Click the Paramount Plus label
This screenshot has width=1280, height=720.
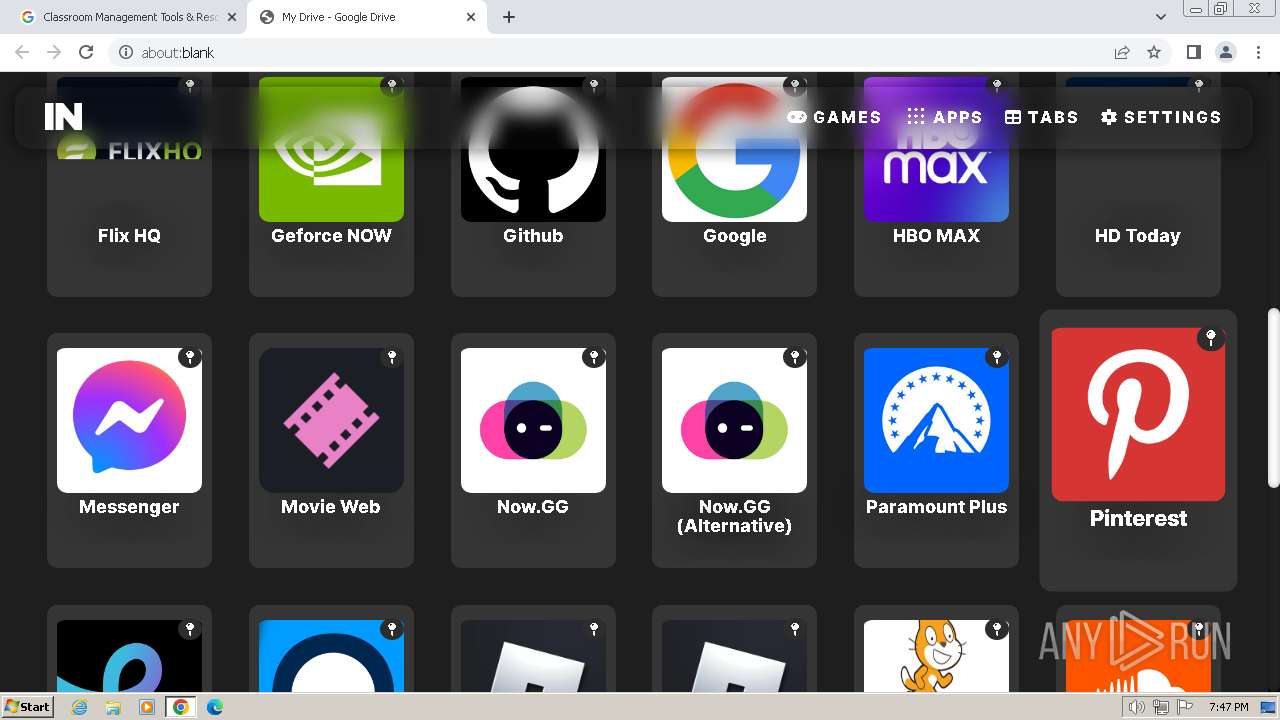(x=936, y=507)
